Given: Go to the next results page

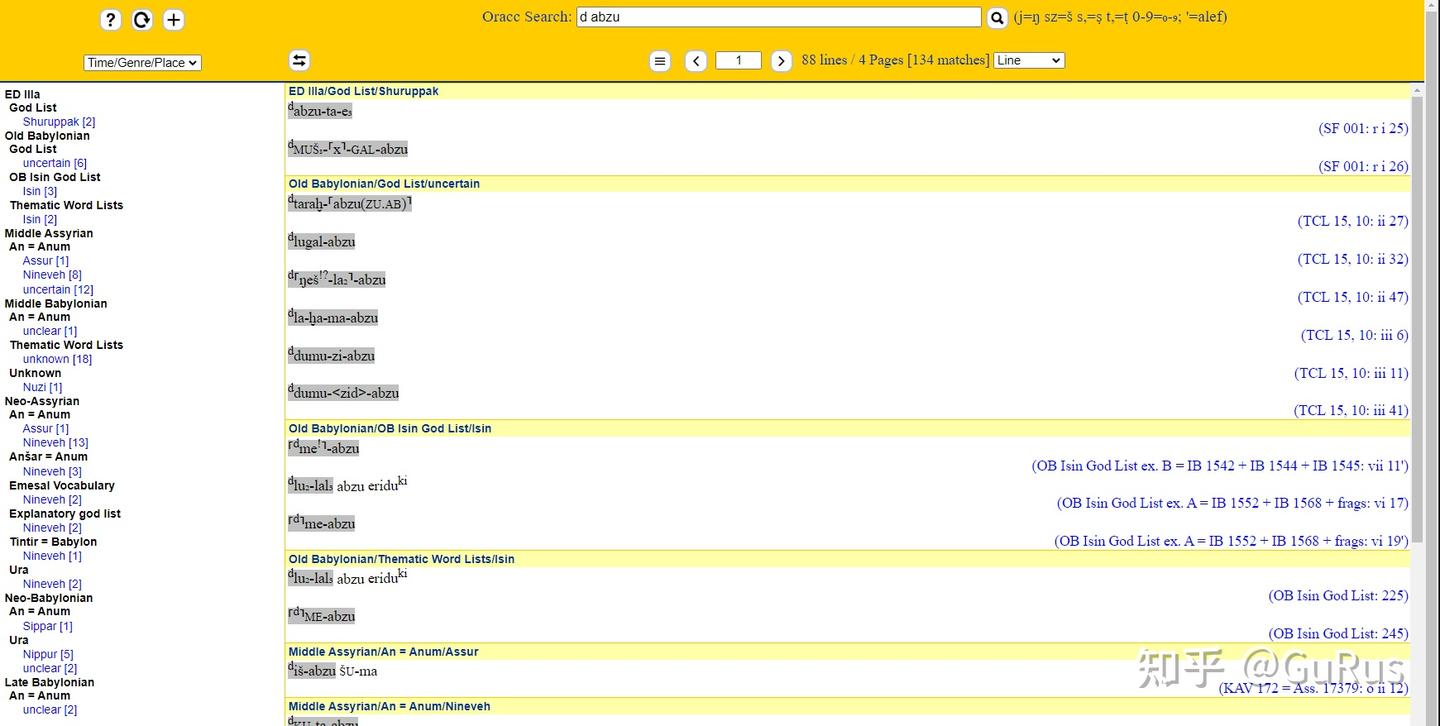Looking at the screenshot, I should click(x=782, y=61).
